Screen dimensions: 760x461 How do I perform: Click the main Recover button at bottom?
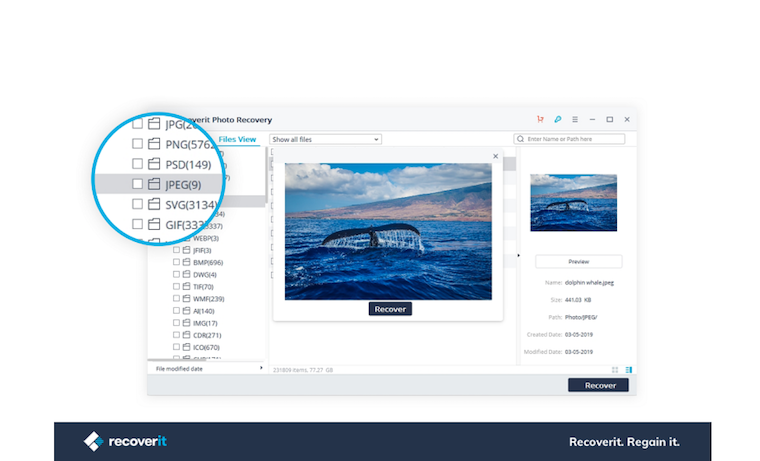point(599,385)
